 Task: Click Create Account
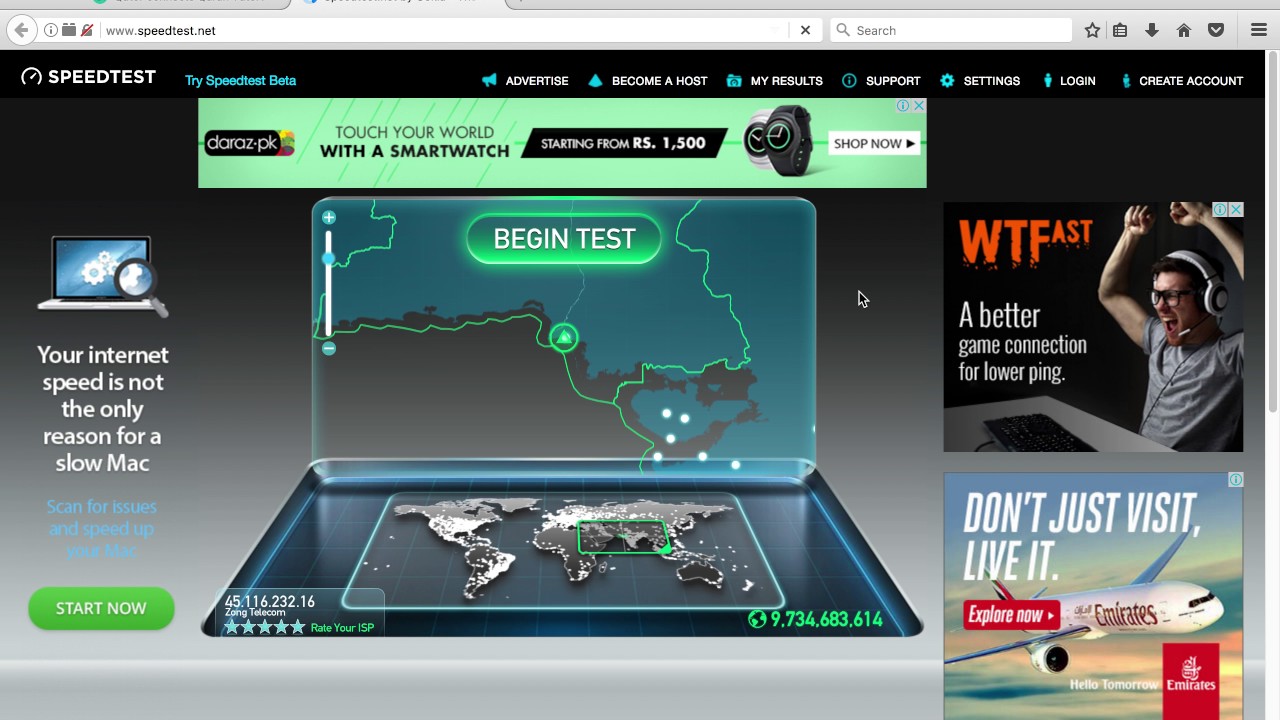(1181, 81)
